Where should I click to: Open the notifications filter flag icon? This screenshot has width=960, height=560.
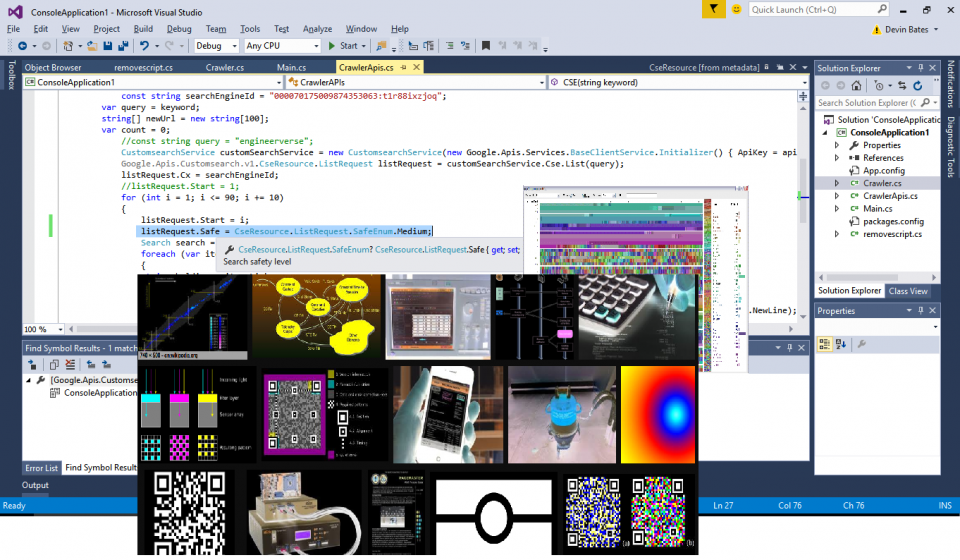pyautogui.click(x=714, y=9)
